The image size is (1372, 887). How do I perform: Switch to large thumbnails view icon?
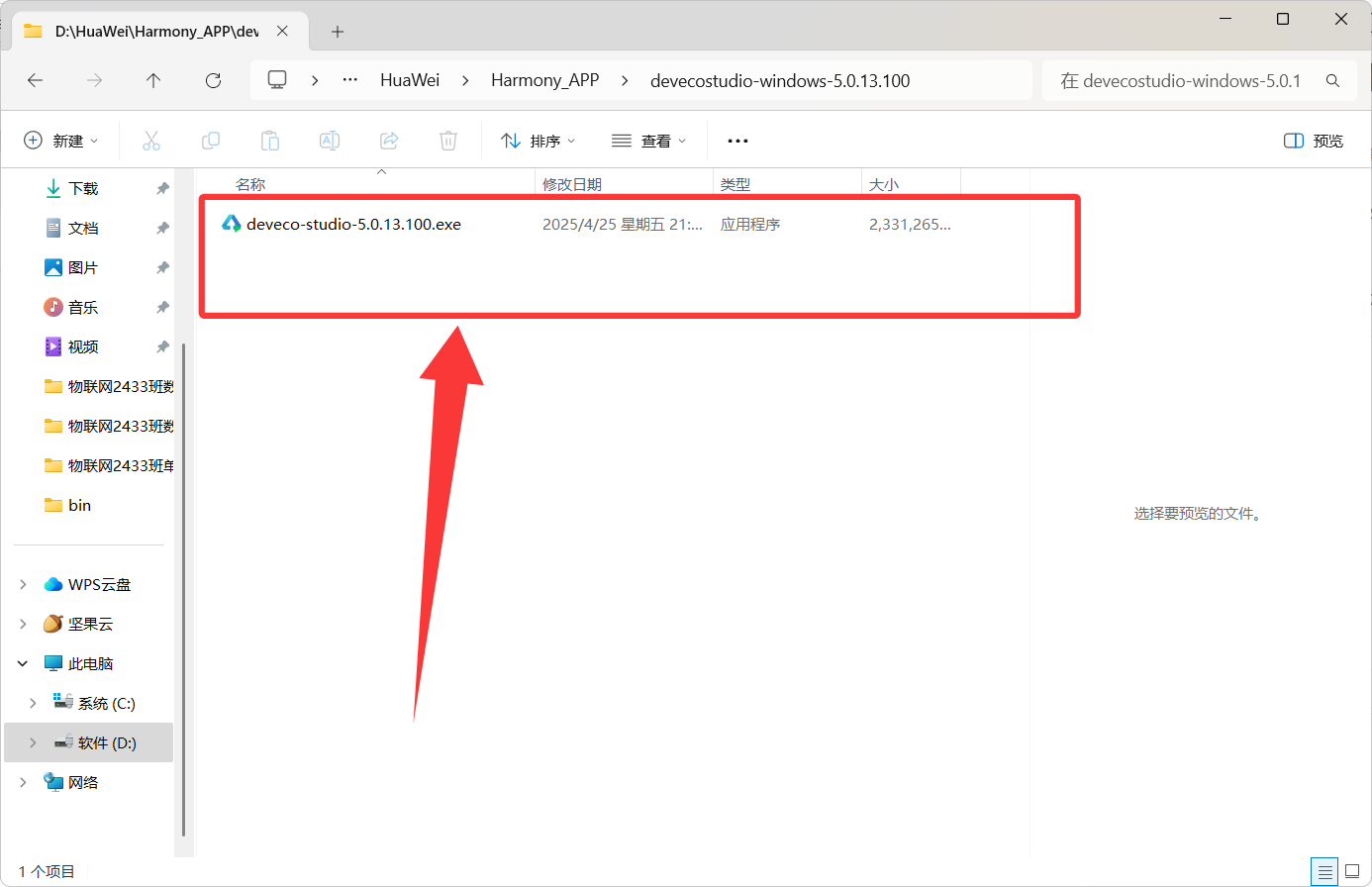click(x=1352, y=872)
